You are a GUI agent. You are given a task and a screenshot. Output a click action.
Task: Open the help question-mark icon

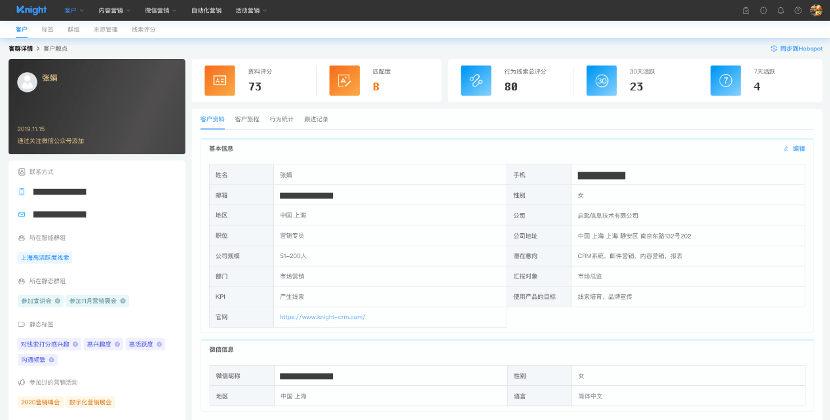(798, 11)
